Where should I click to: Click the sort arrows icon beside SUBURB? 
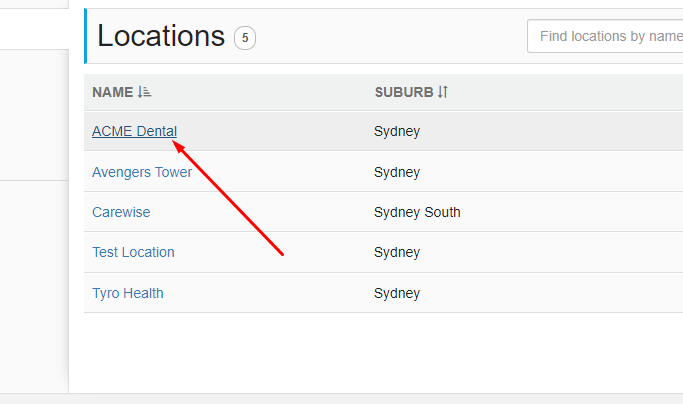(x=443, y=92)
